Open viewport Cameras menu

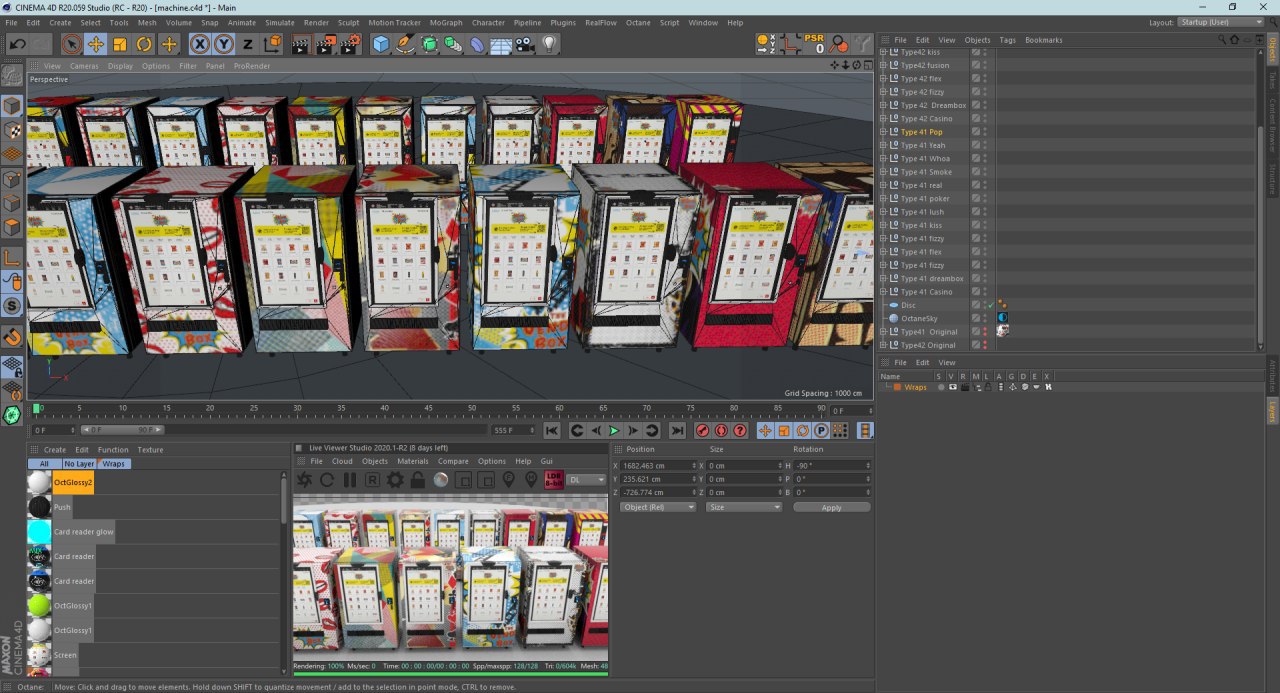pyautogui.click(x=84, y=66)
